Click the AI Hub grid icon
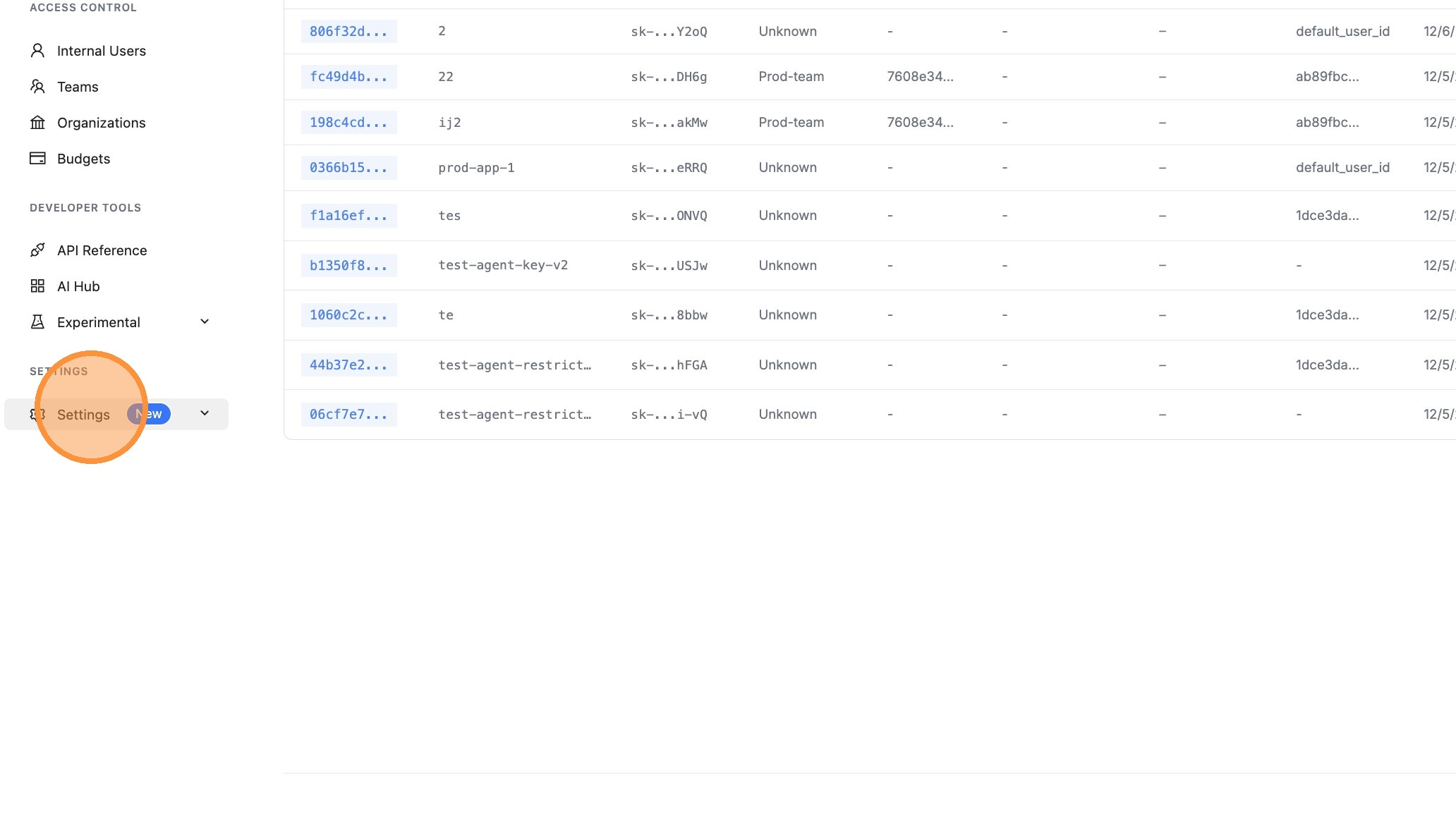The width and height of the screenshot is (1456, 813). 37,286
